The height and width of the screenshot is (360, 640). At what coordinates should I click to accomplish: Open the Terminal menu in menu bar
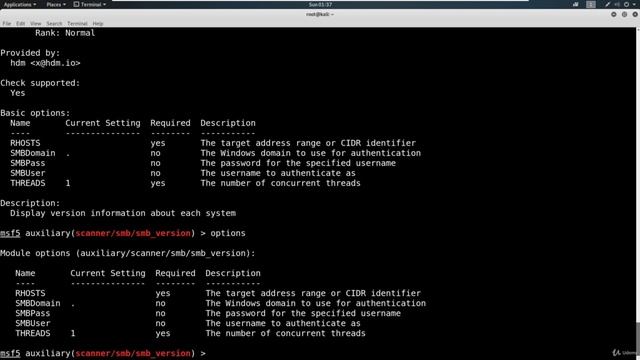click(77, 24)
